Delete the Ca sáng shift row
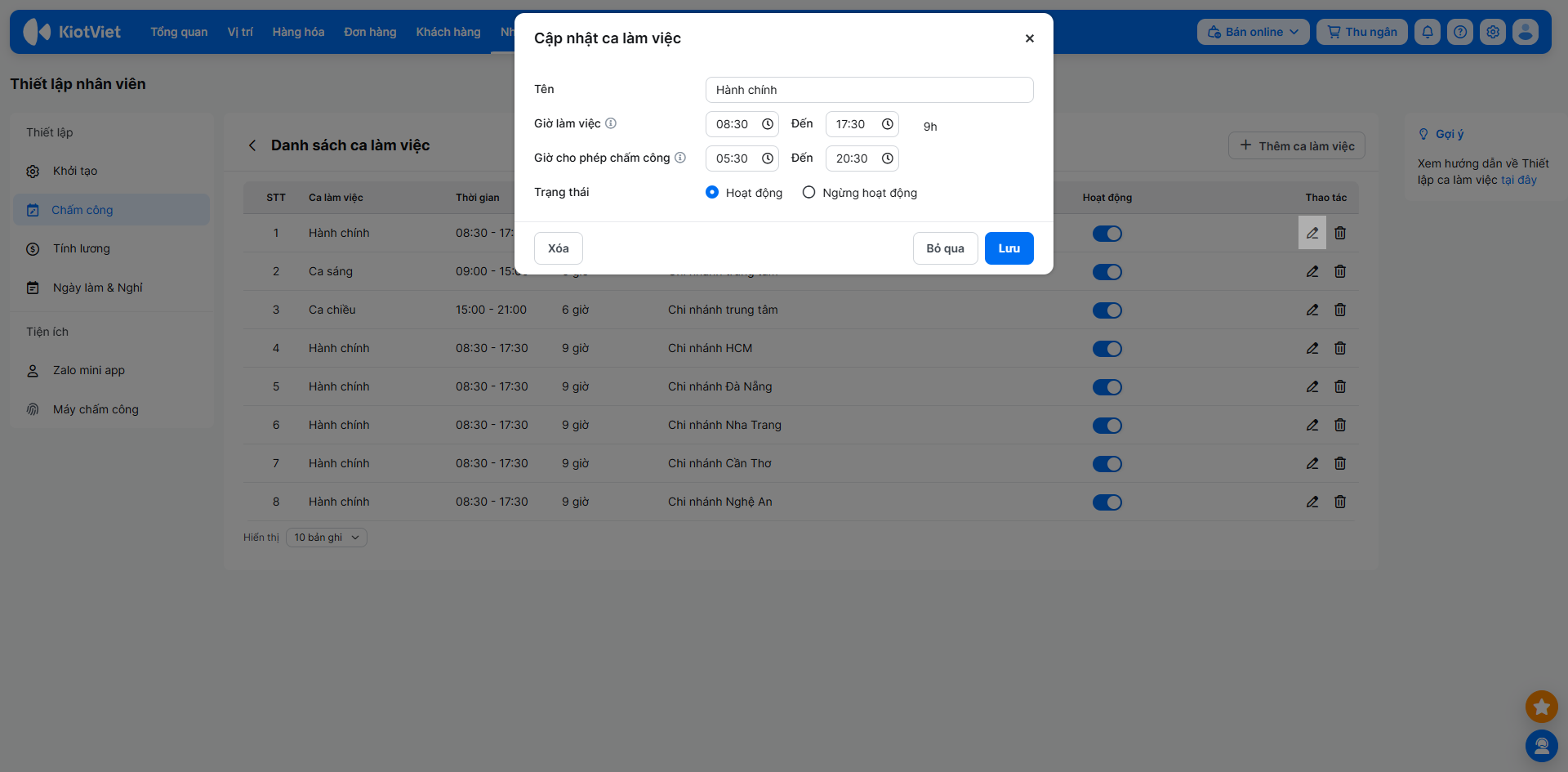This screenshot has height=772, width=1568. point(1340,271)
